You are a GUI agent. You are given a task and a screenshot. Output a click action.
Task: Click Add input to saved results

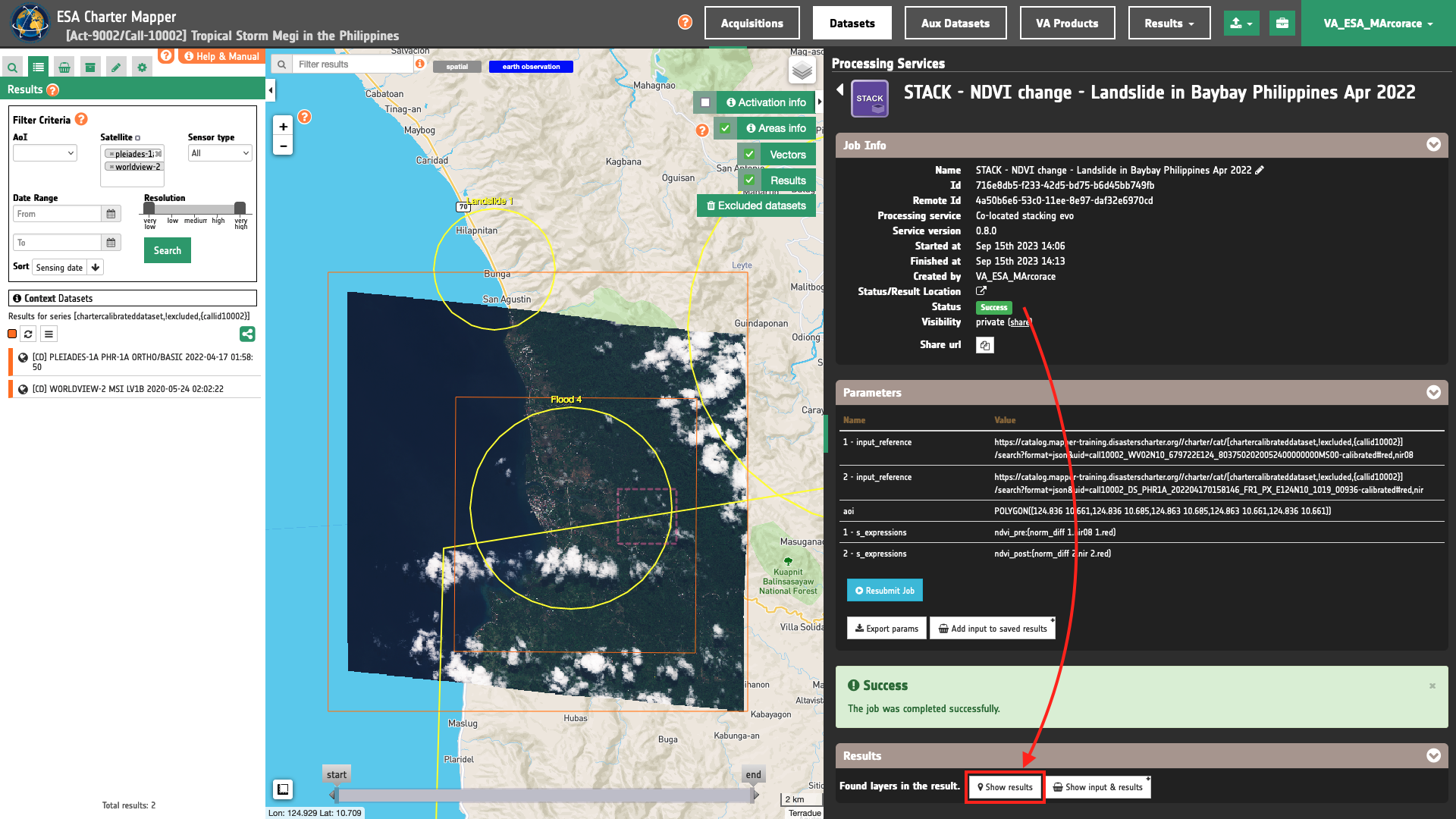tap(993, 628)
